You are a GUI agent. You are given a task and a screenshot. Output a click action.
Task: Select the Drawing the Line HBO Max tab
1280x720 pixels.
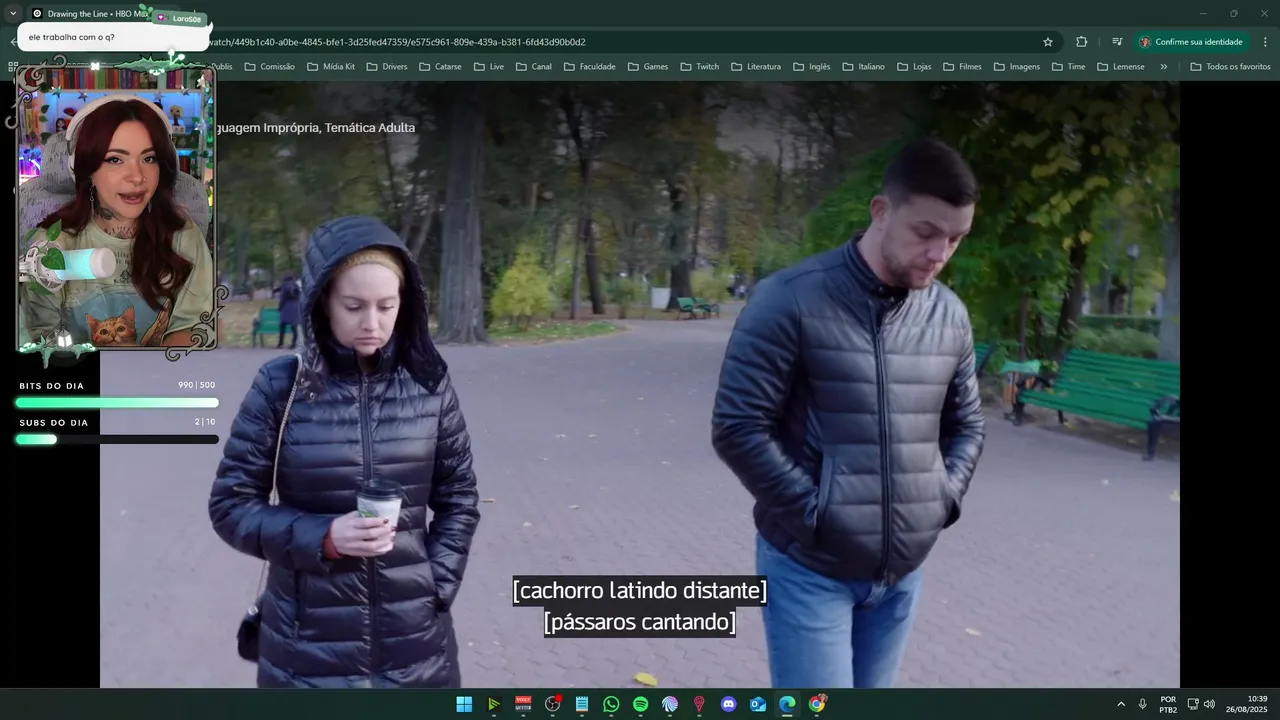100,14
